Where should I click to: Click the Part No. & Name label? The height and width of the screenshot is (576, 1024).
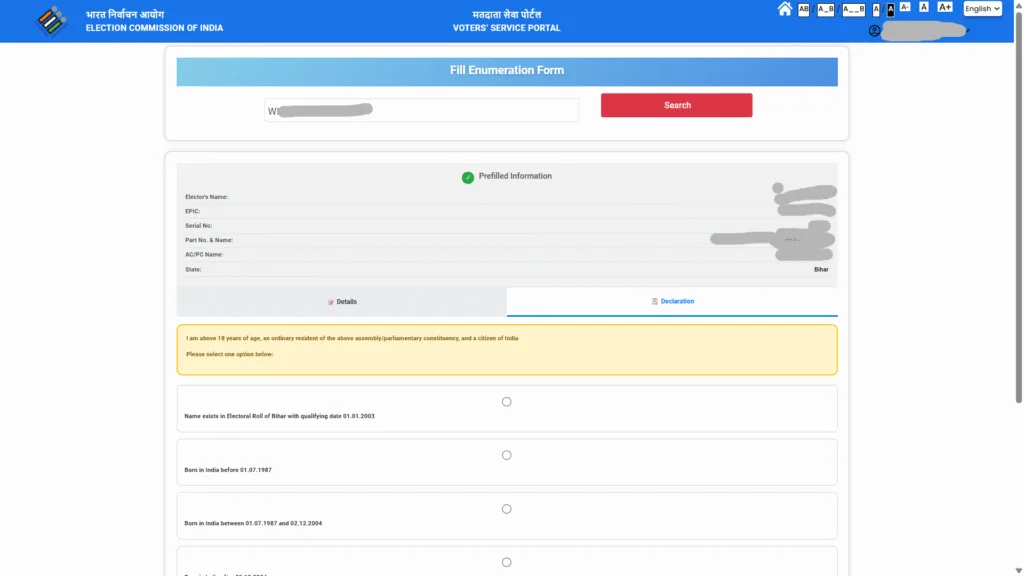click(208, 240)
